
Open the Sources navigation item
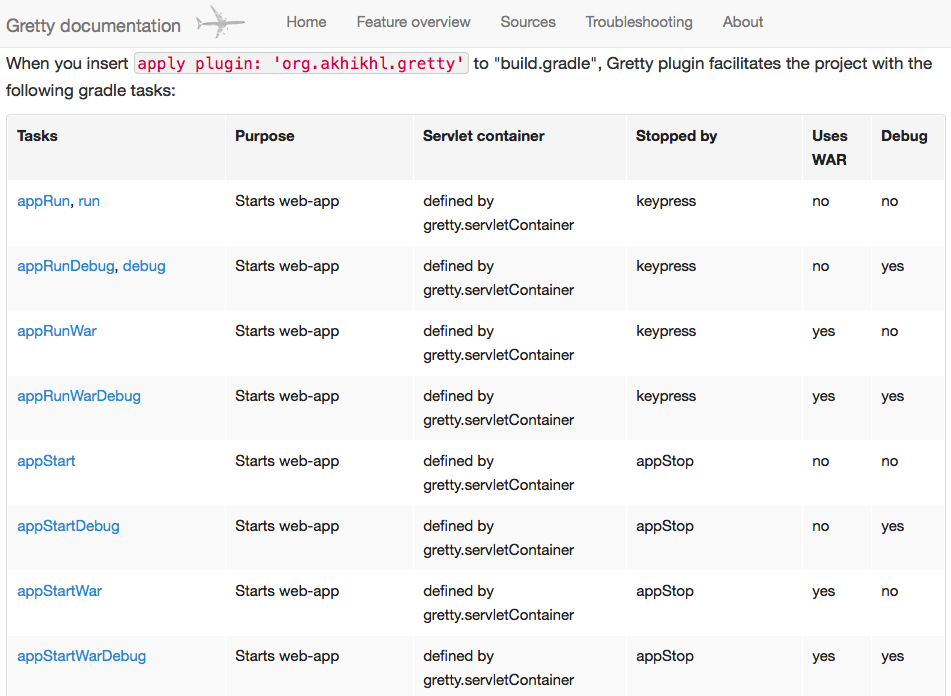pyautogui.click(x=528, y=22)
